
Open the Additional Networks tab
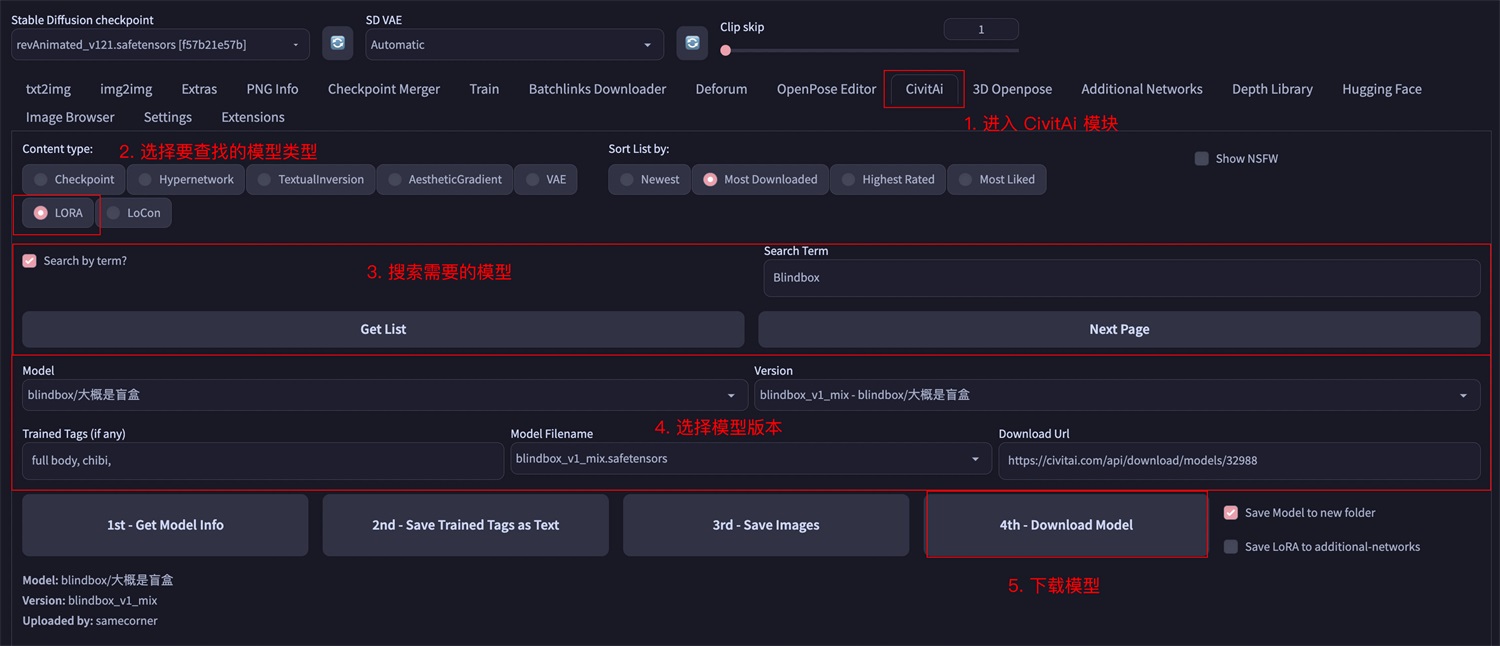click(1141, 89)
